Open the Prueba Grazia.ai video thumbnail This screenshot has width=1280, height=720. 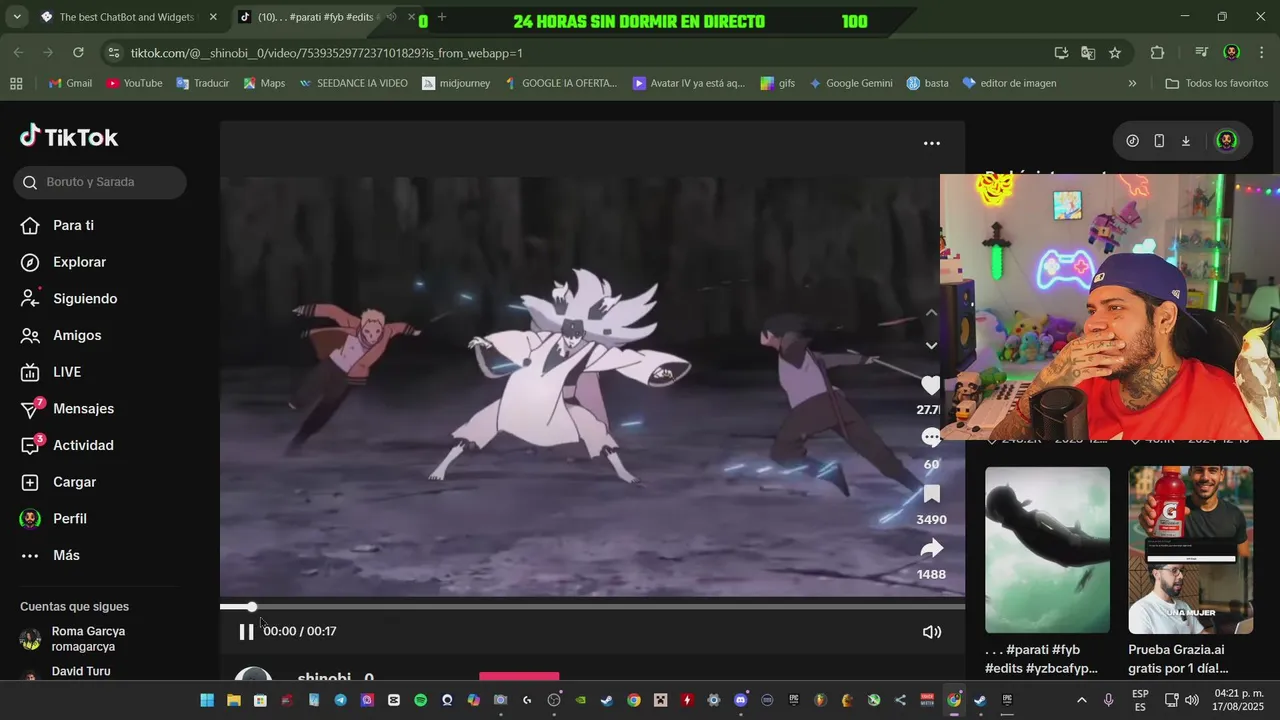pos(1190,550)
